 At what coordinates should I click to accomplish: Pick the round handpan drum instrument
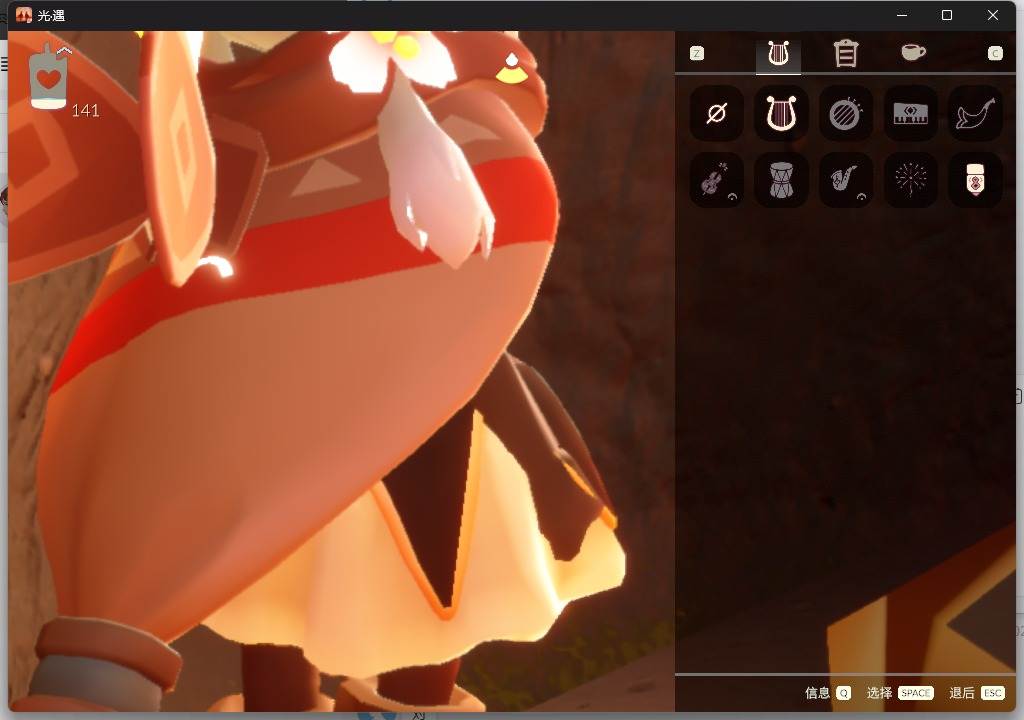[x=845, y=114]
